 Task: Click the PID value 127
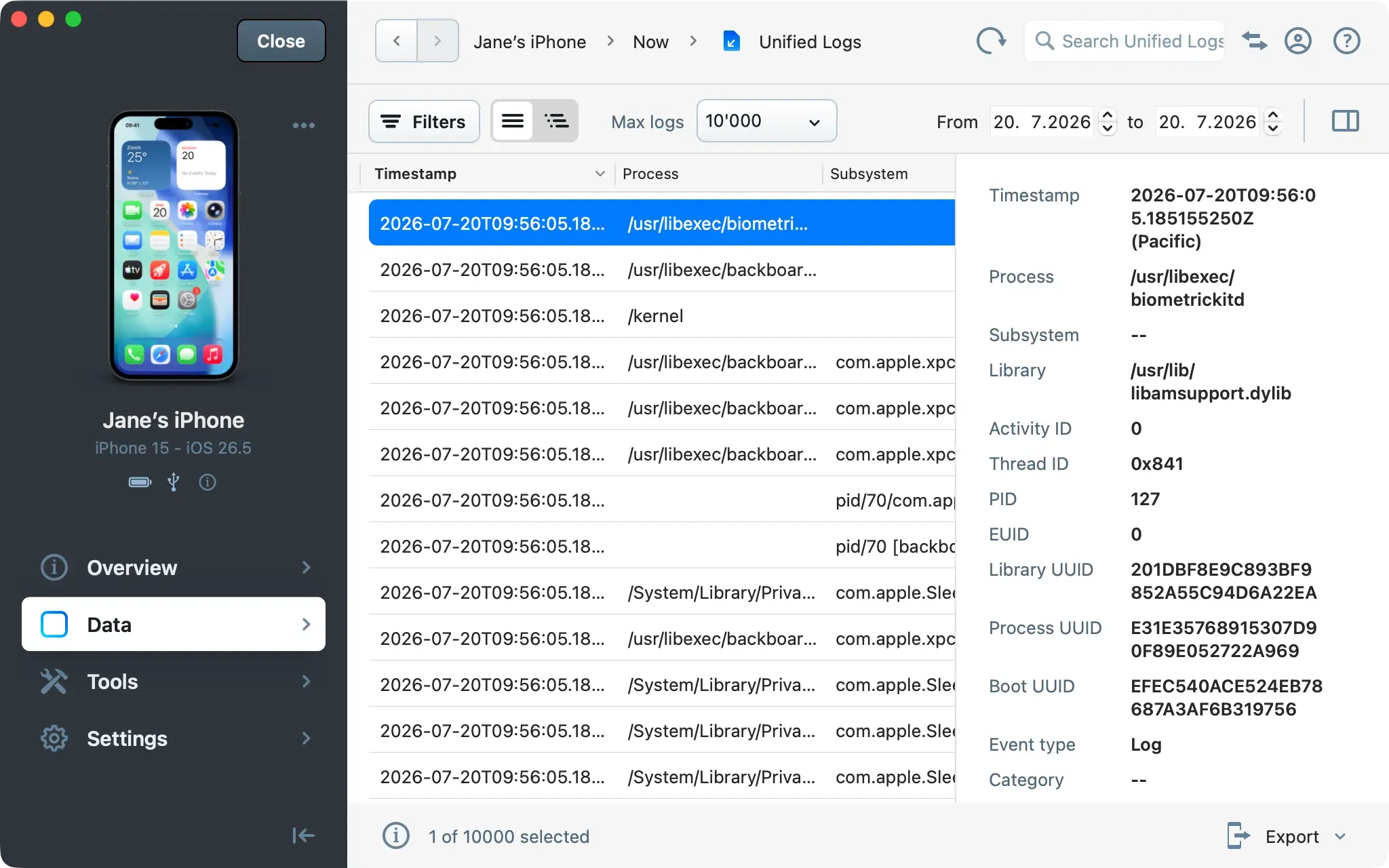(1146, 499)
